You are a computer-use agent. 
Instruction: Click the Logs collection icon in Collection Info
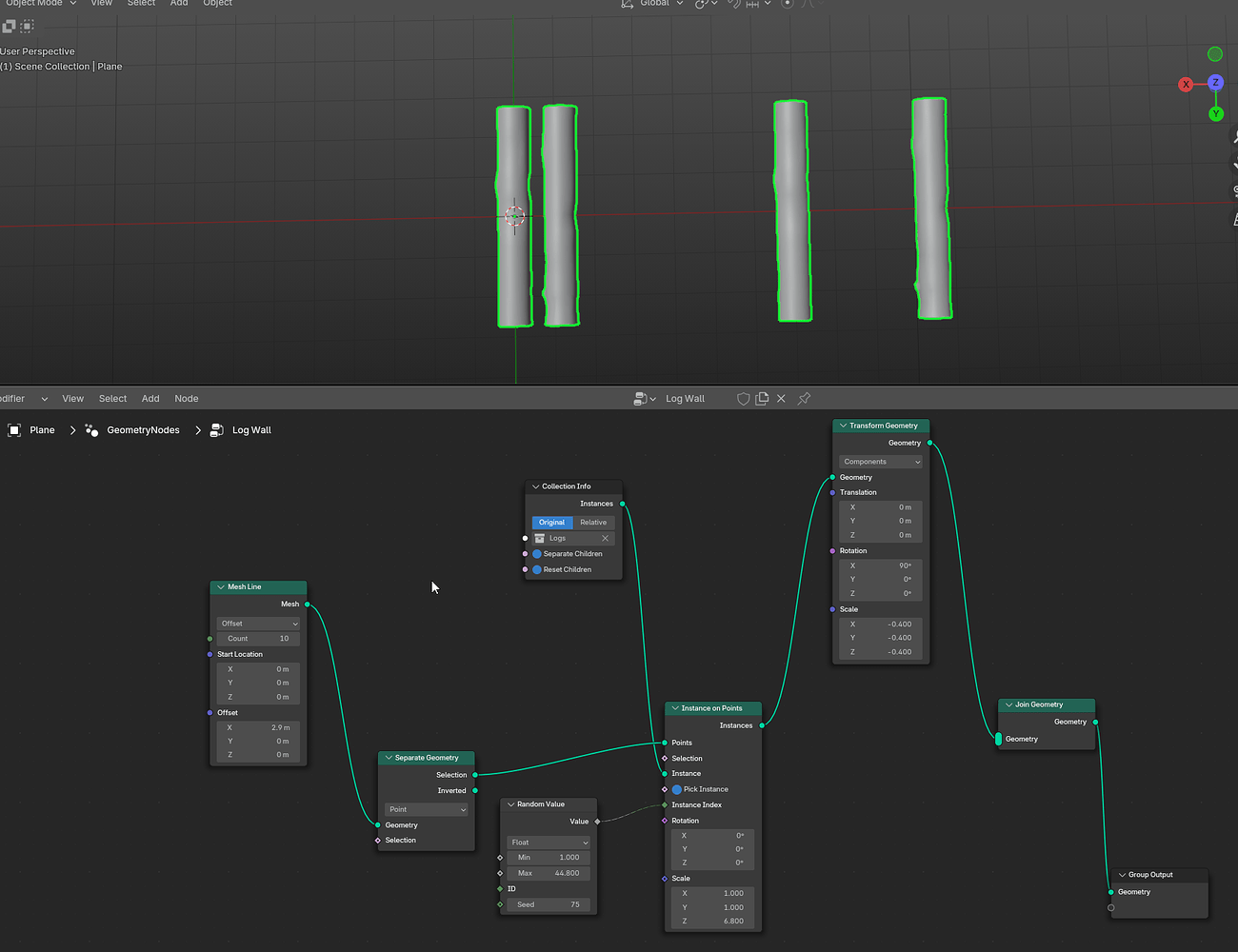click(540, 539)
